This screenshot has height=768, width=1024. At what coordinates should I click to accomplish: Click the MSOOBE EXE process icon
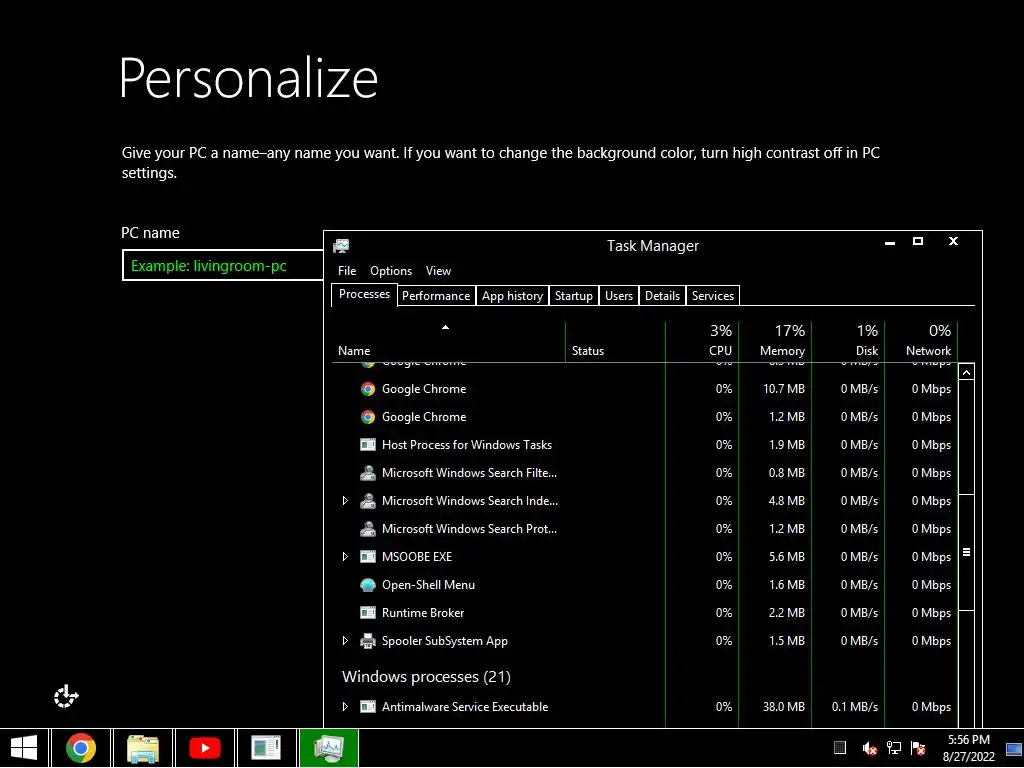[x=368, y=557]
